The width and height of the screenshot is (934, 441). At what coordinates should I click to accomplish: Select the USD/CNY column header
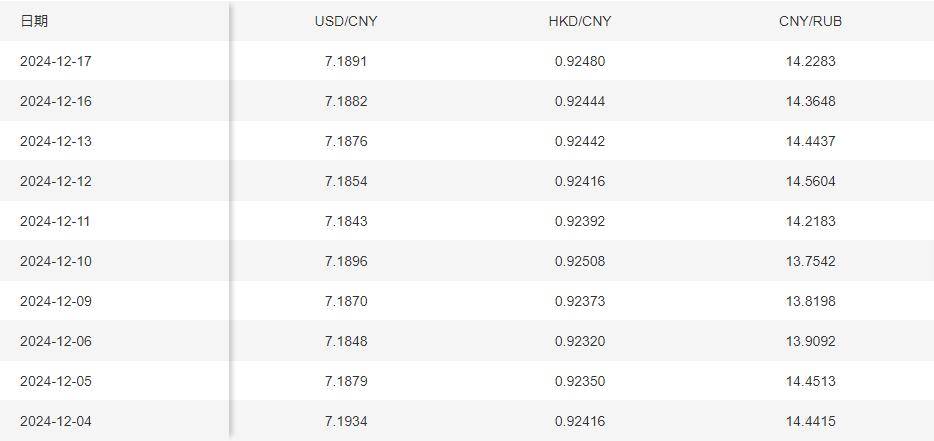click(x=346, y=21)
